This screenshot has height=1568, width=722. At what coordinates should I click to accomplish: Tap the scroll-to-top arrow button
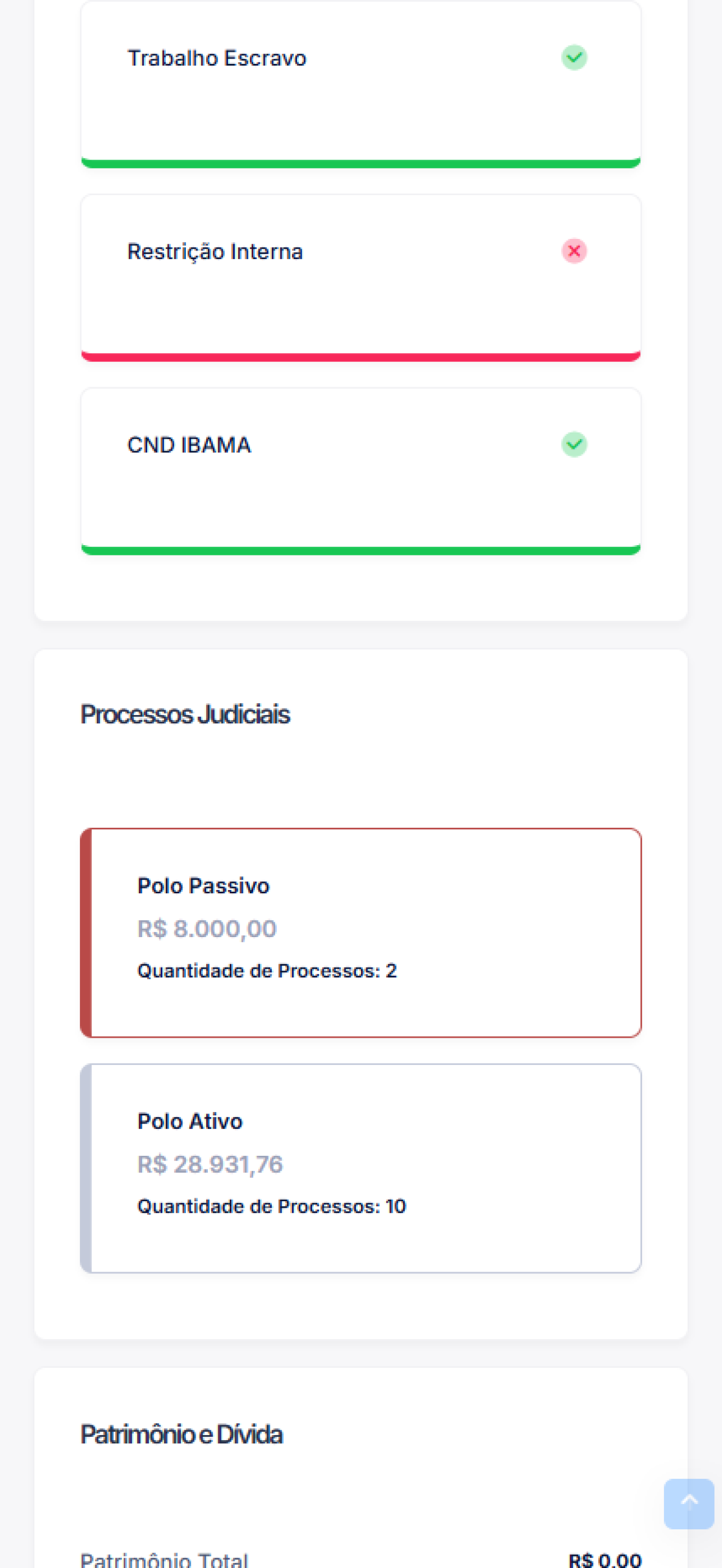tap(689, 1503)
